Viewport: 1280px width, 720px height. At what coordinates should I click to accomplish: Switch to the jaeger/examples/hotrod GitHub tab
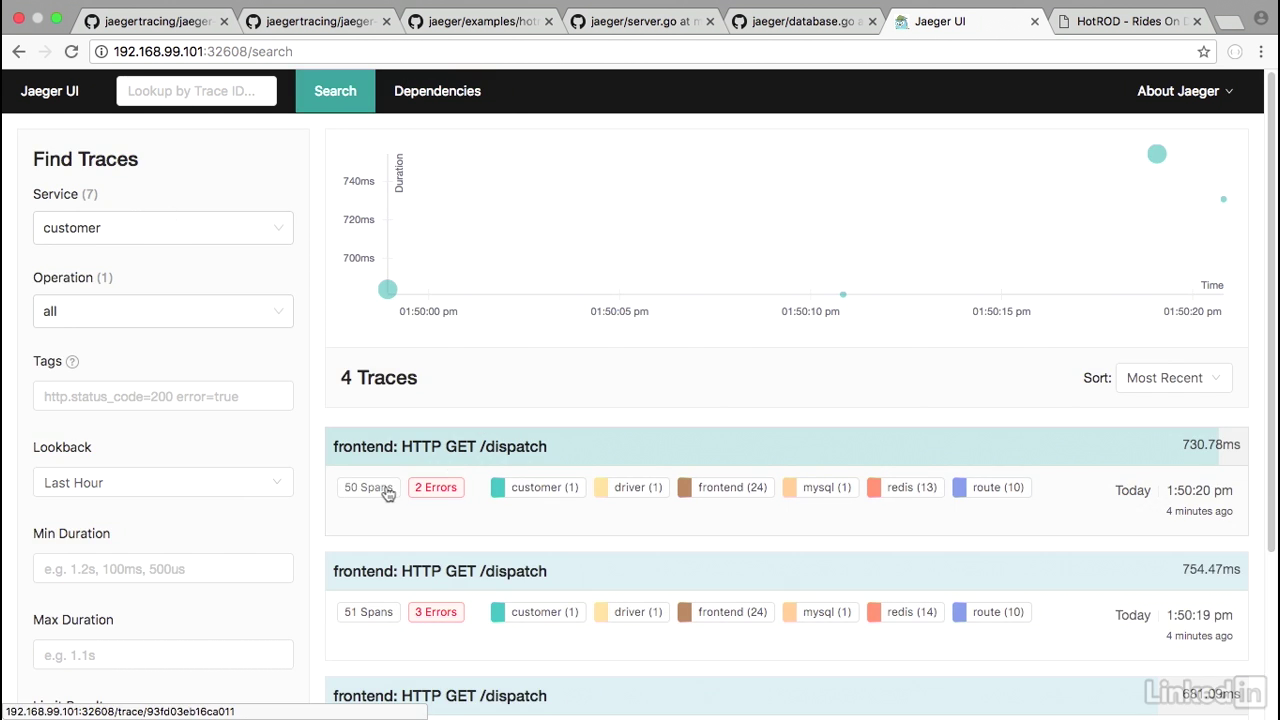480,21
